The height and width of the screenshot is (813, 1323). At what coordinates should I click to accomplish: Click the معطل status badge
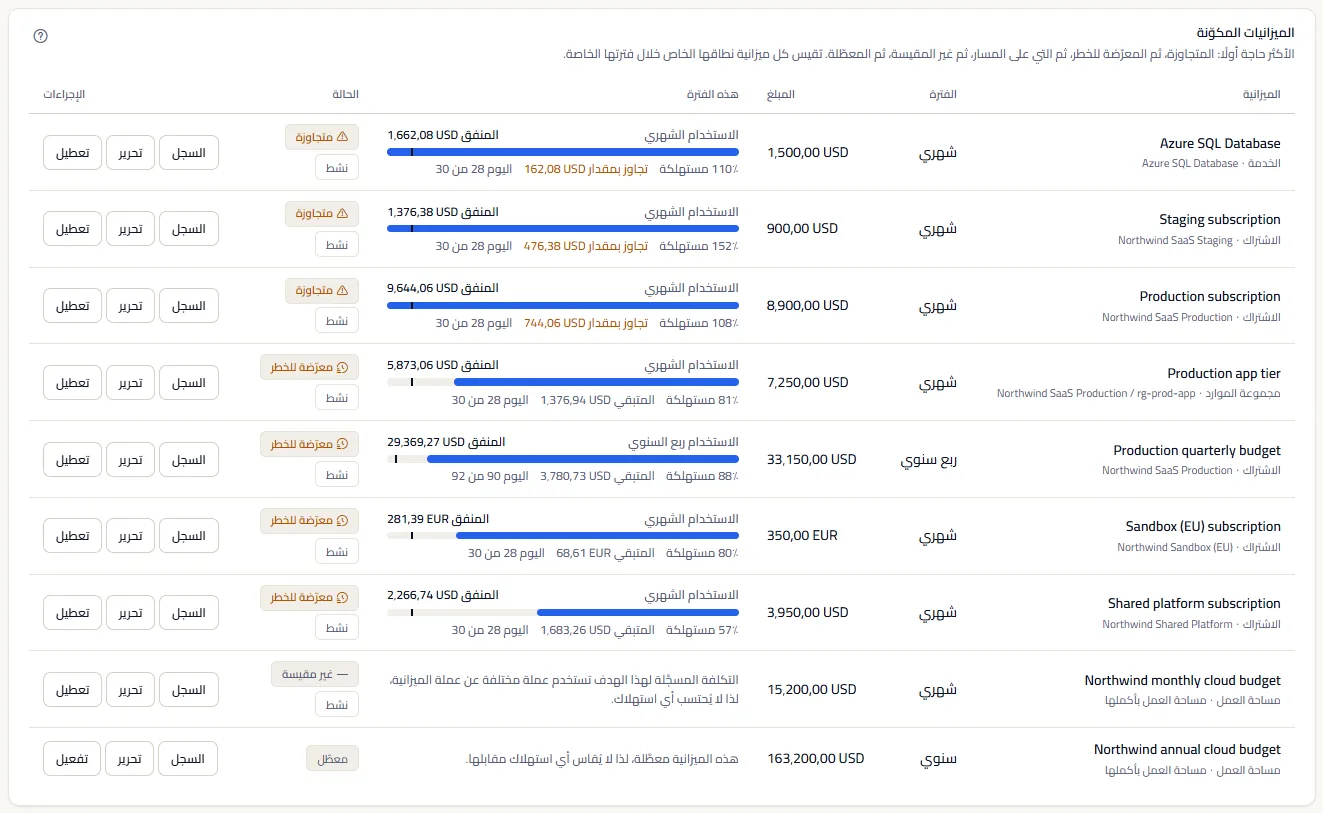pos(332,759)
